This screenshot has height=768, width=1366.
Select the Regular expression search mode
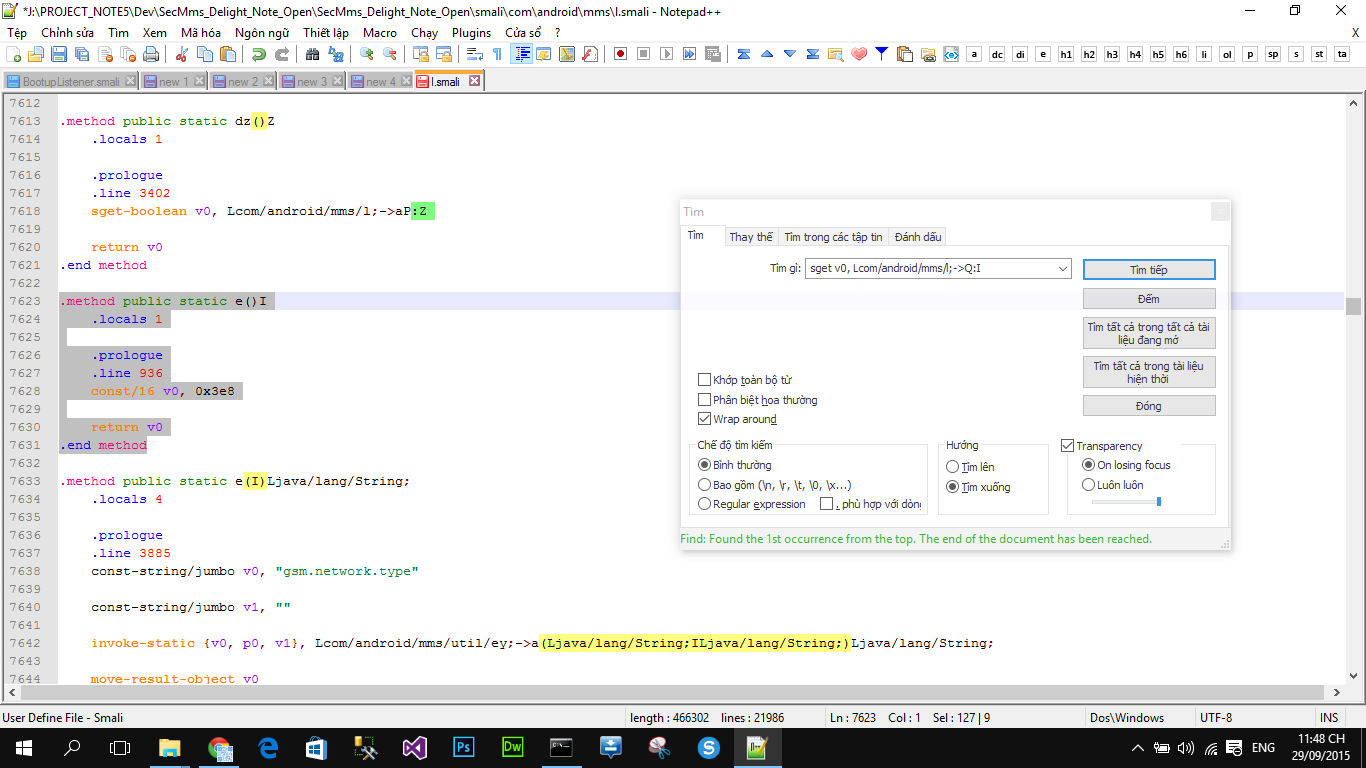point(705,504)
